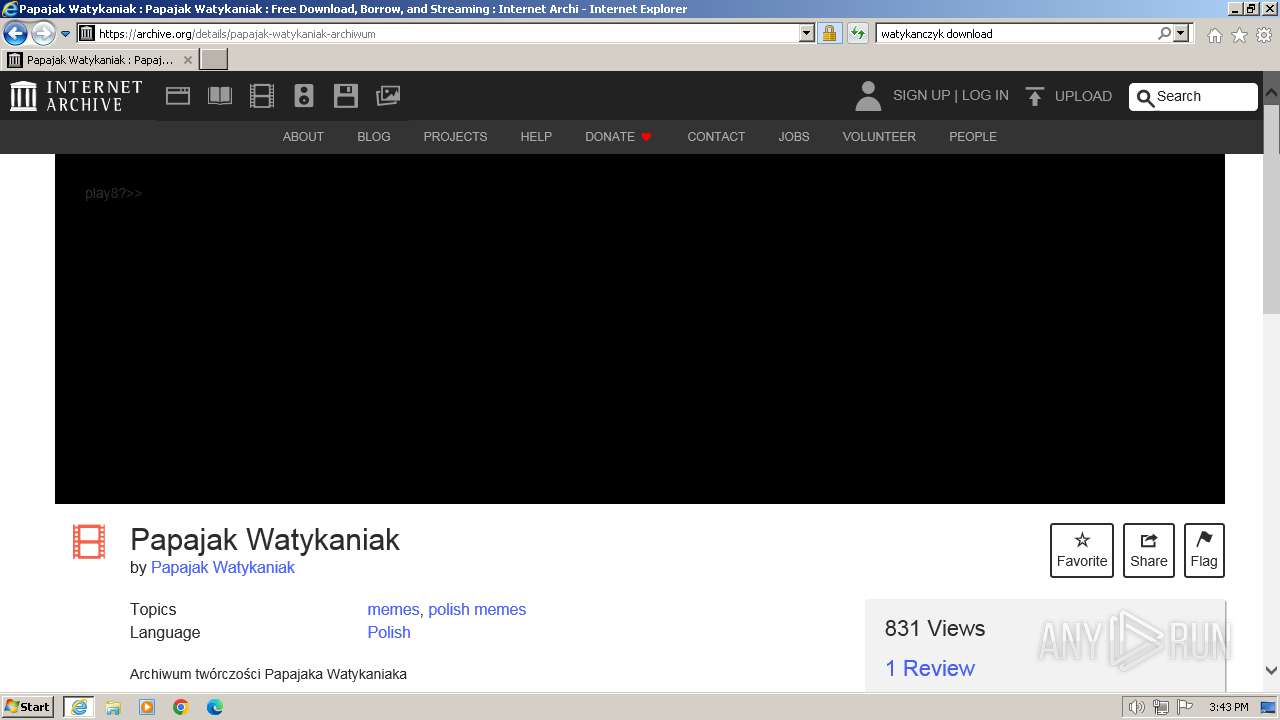Open the ABOUT menu item
1280x720 pixels.
303,136
